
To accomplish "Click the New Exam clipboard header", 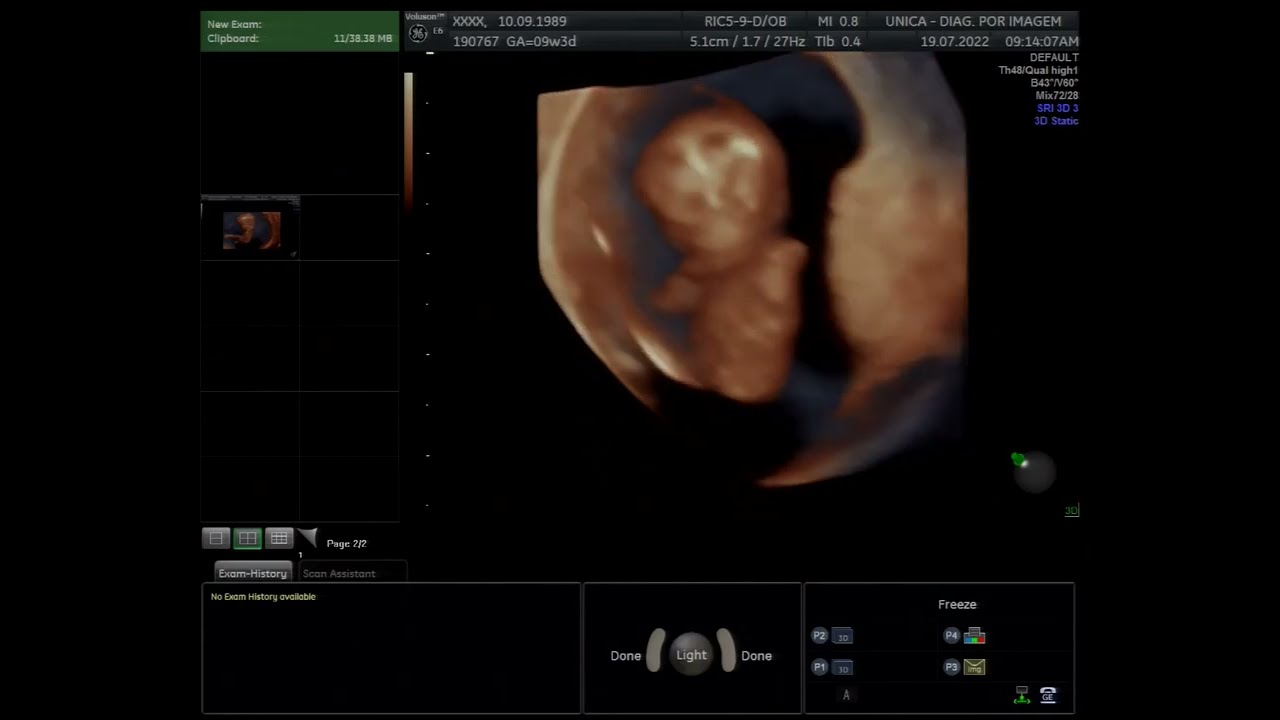I will pos(300,31).
